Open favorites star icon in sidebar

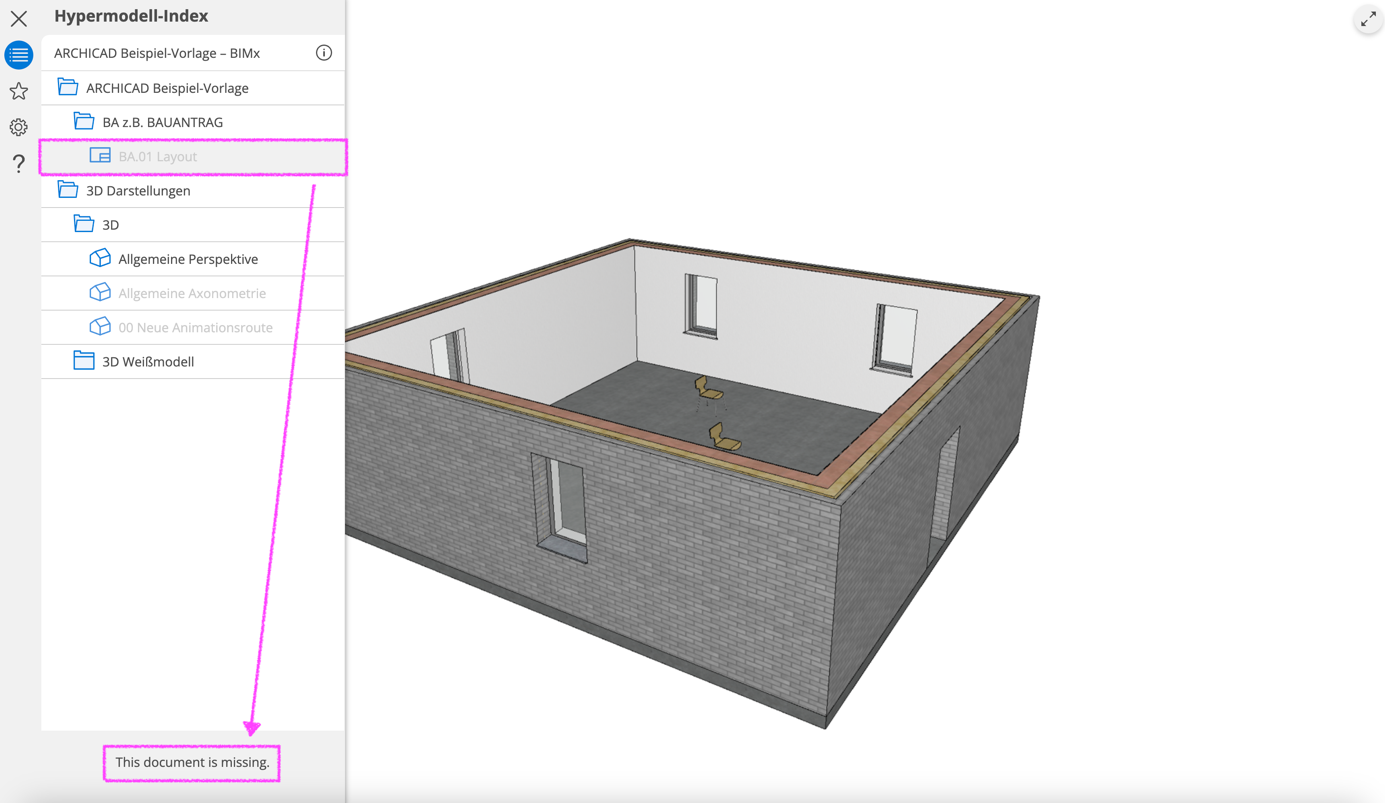point(19,91)
